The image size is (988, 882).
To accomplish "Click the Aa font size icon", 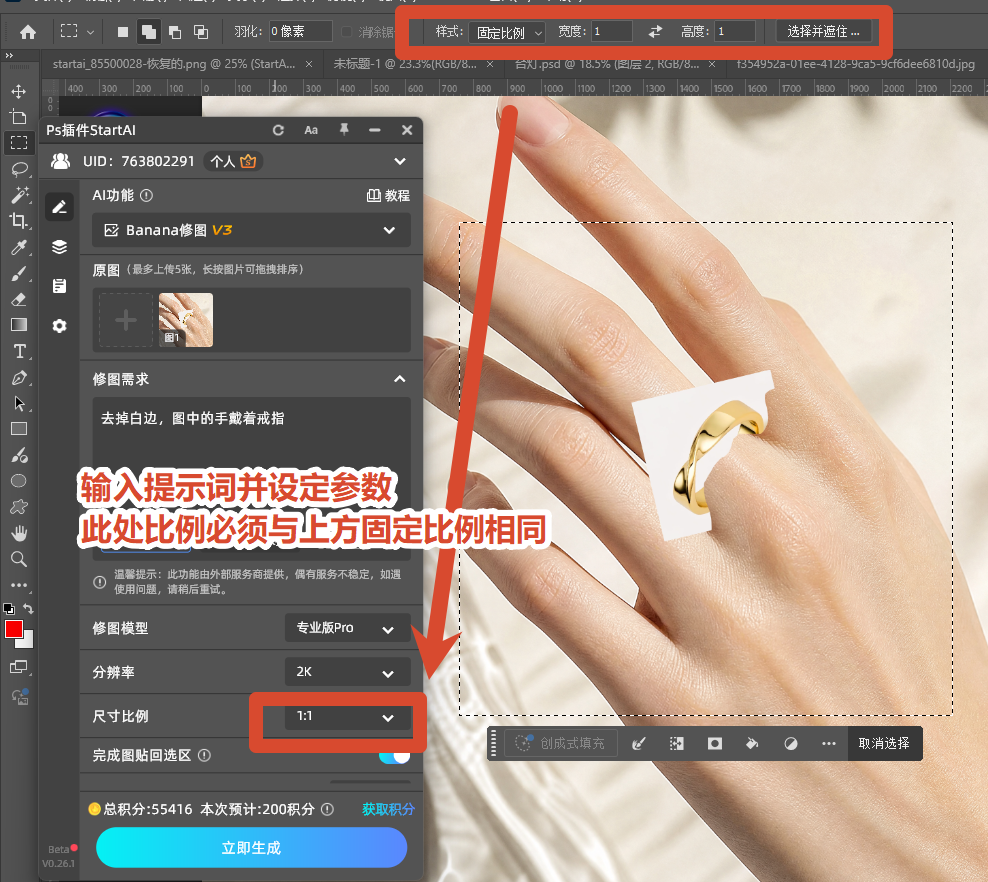I will 311,130.
